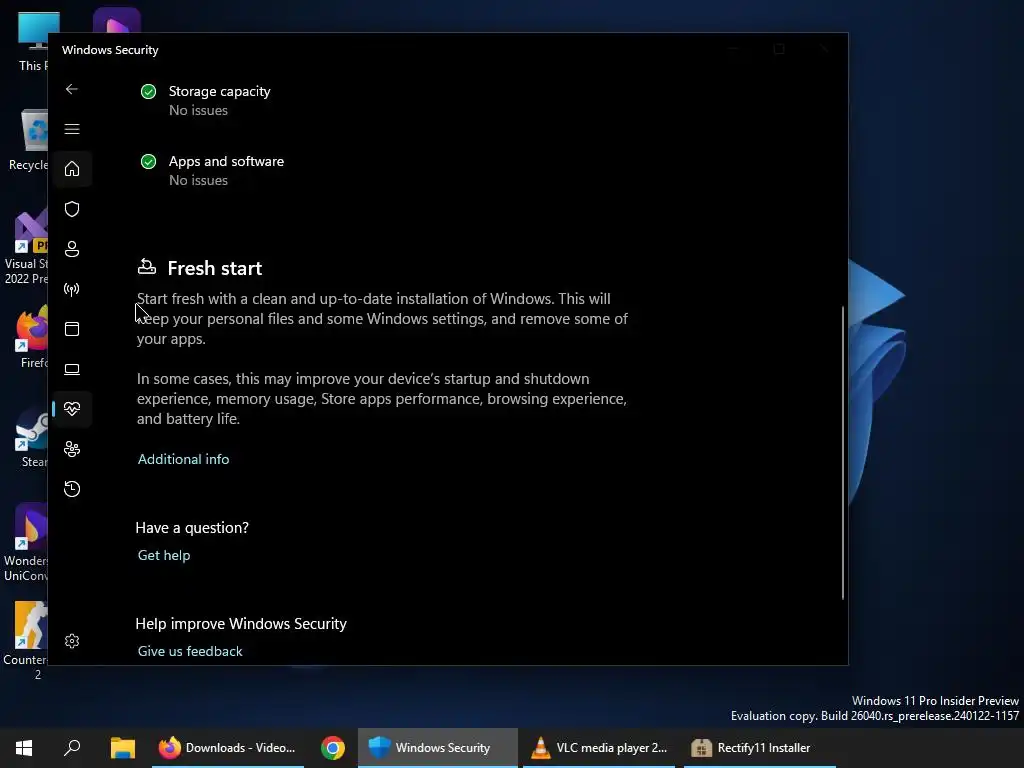This screenshot has width=1024, height=768.
Task: Open App & browser control icon
Action: click(x=72, y=328)
